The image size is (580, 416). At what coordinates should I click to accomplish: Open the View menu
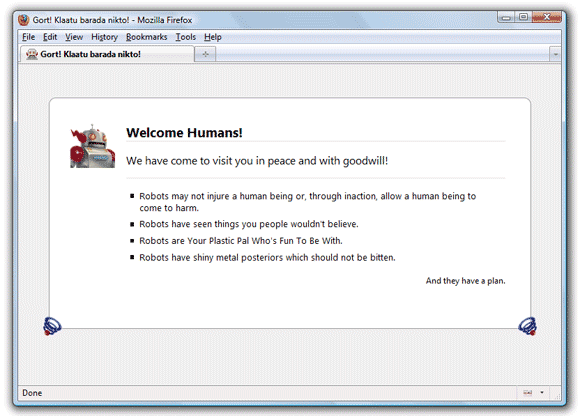point(74,37)
